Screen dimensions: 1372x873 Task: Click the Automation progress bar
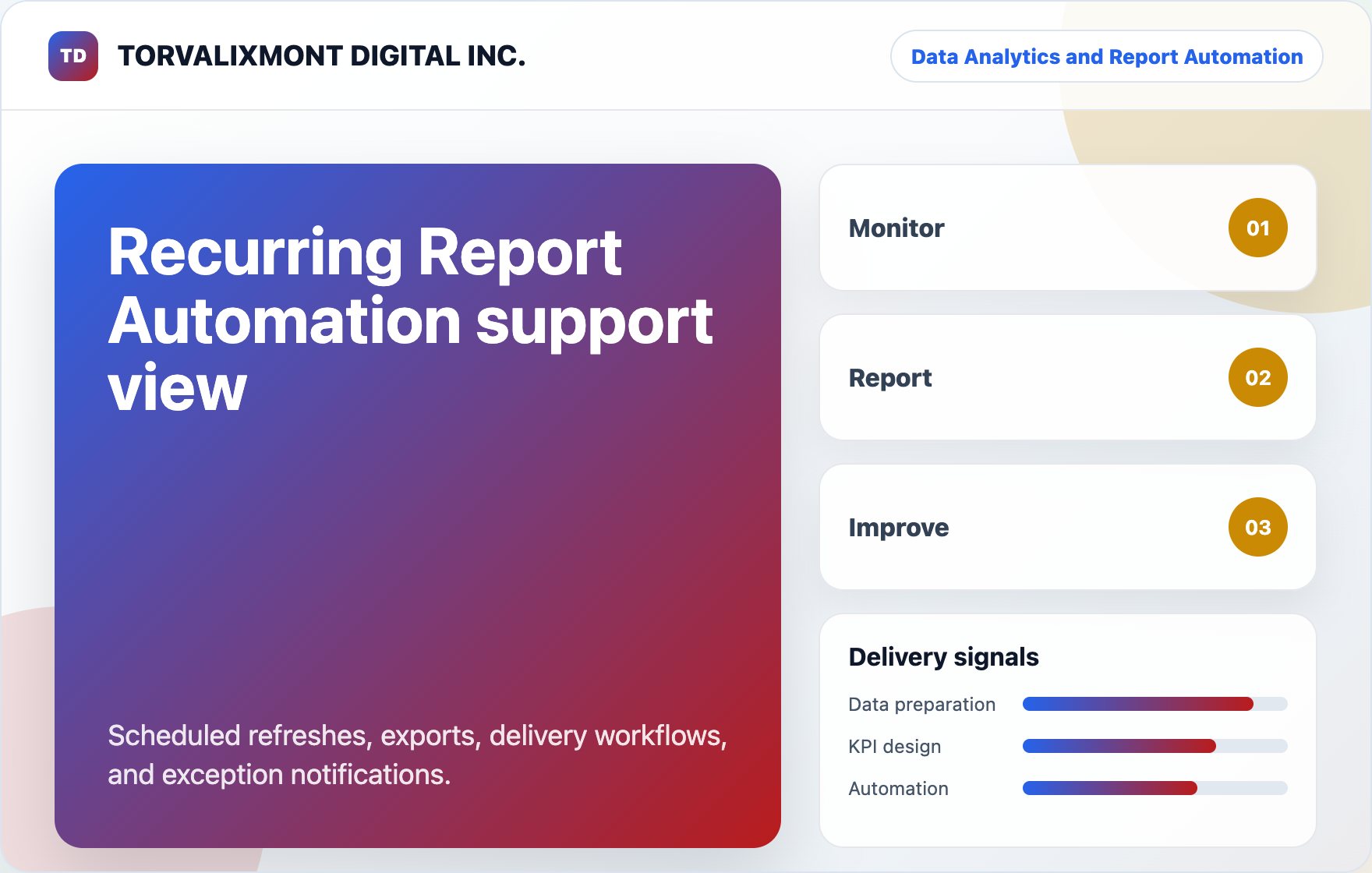(1155, 788)
